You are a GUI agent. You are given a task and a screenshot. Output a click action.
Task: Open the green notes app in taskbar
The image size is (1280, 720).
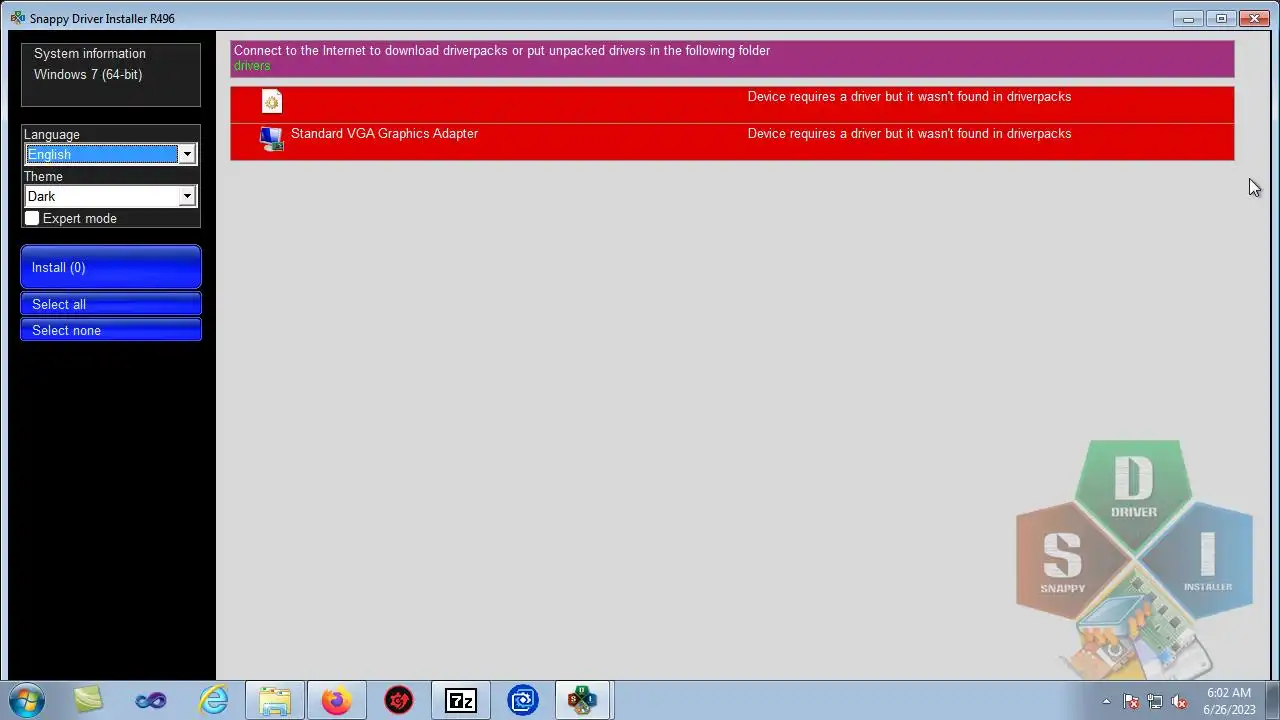(88, 700)
